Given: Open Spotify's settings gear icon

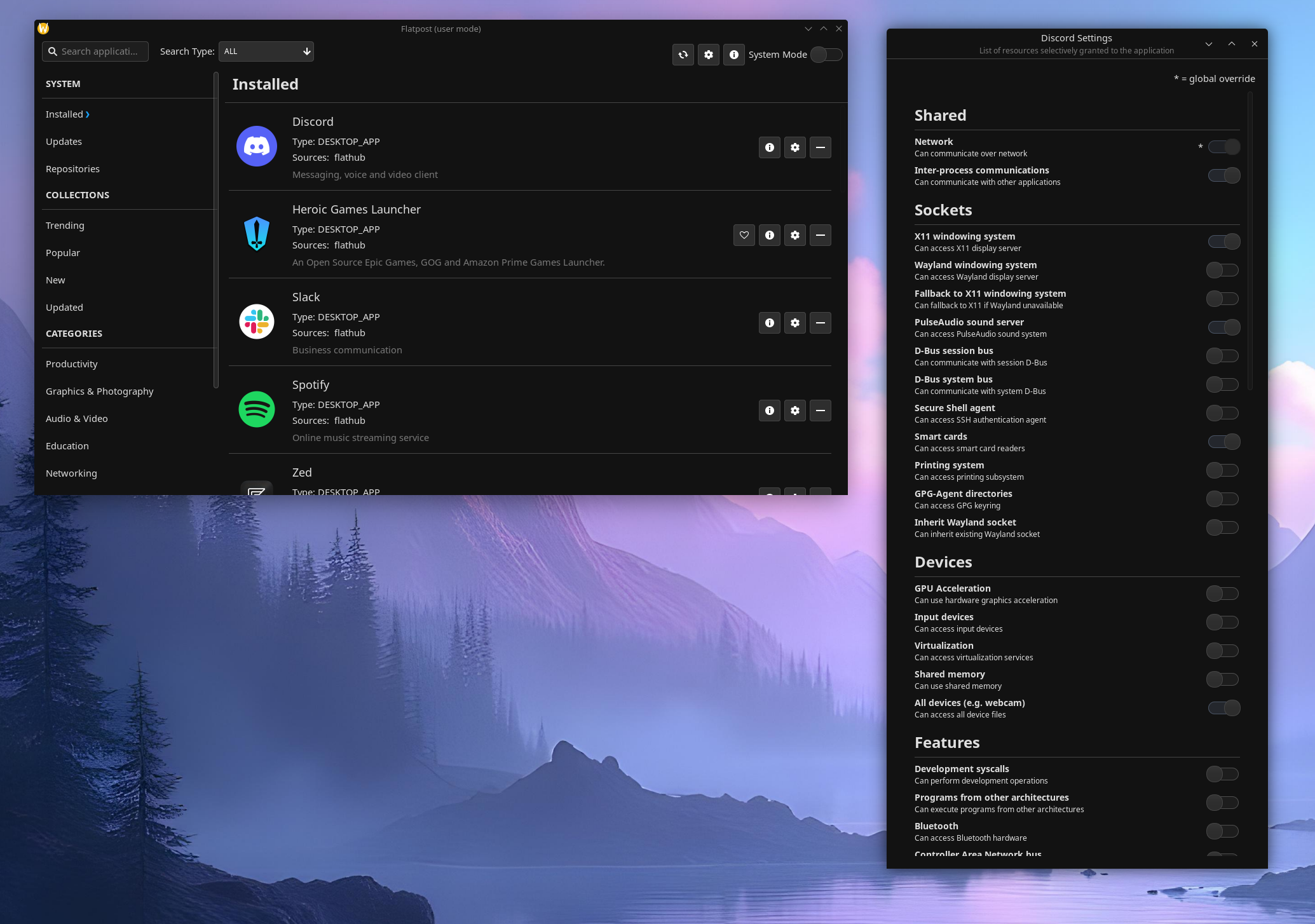Looking at the screenshot, I should (794, 411).
